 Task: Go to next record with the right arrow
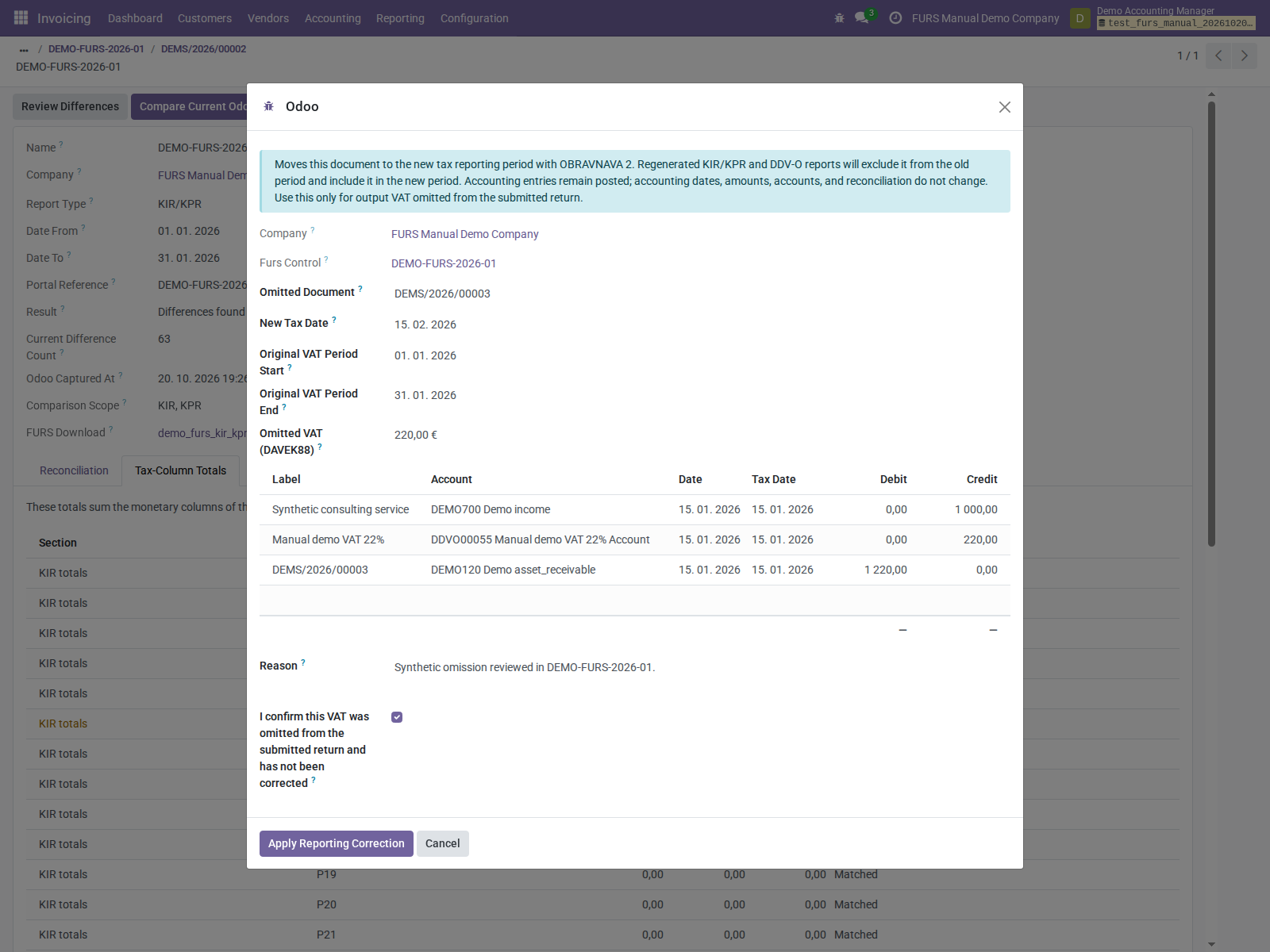[1244, 56]
